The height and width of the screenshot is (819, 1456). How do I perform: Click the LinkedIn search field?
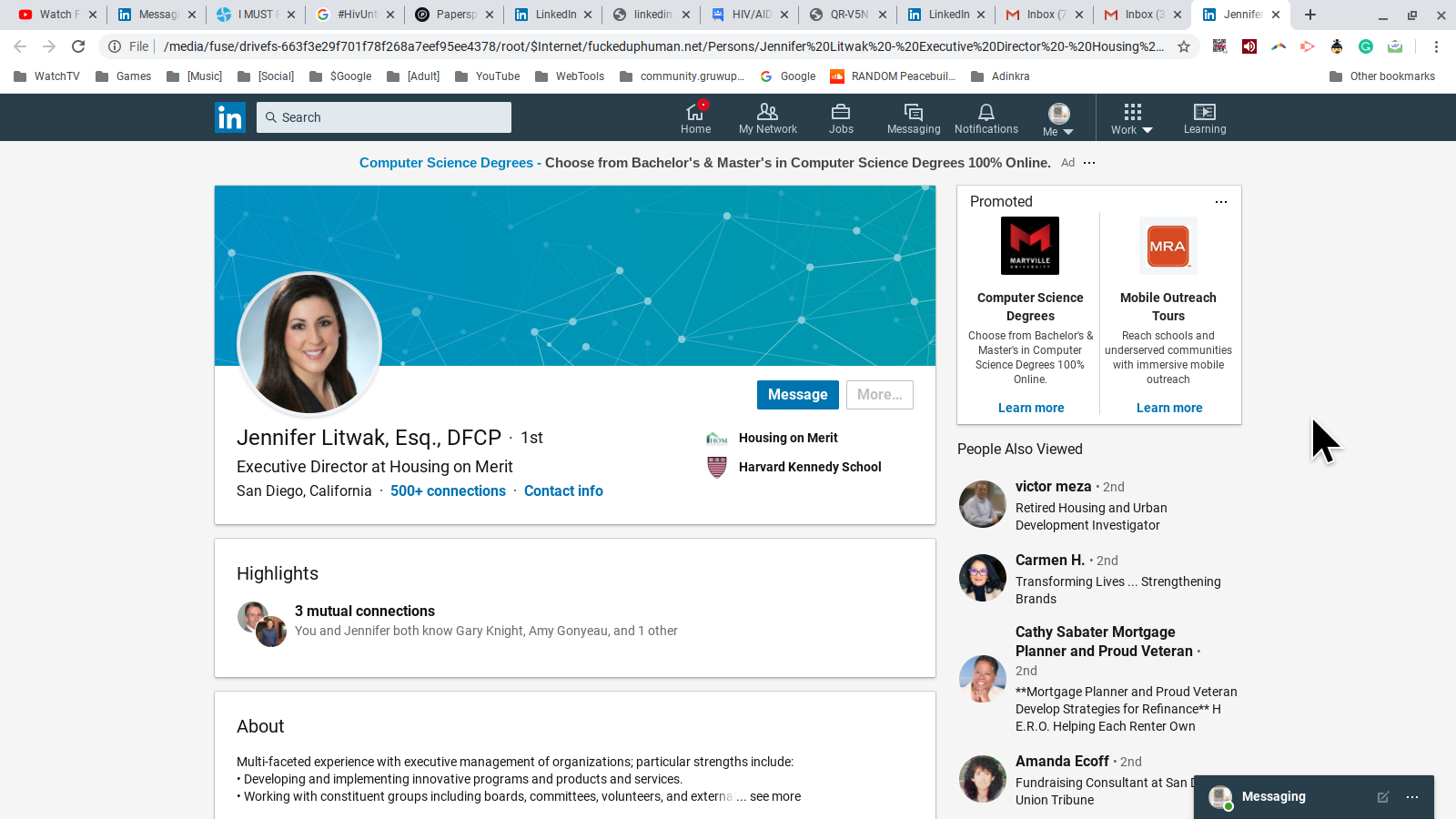click(x=384, y=117)
